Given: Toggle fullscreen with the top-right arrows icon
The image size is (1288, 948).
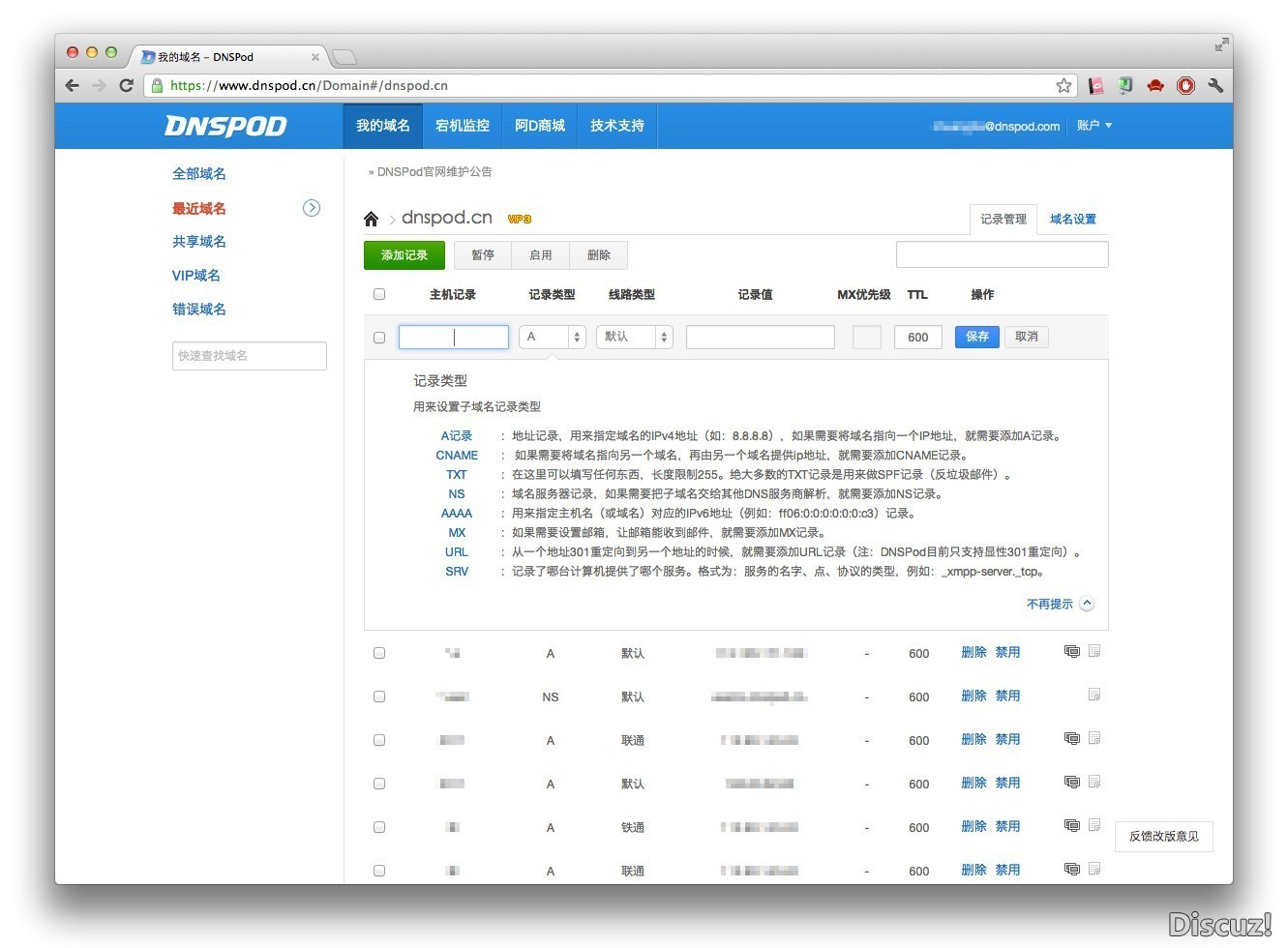Looking at the screenshot, I should coord(1222,44).
